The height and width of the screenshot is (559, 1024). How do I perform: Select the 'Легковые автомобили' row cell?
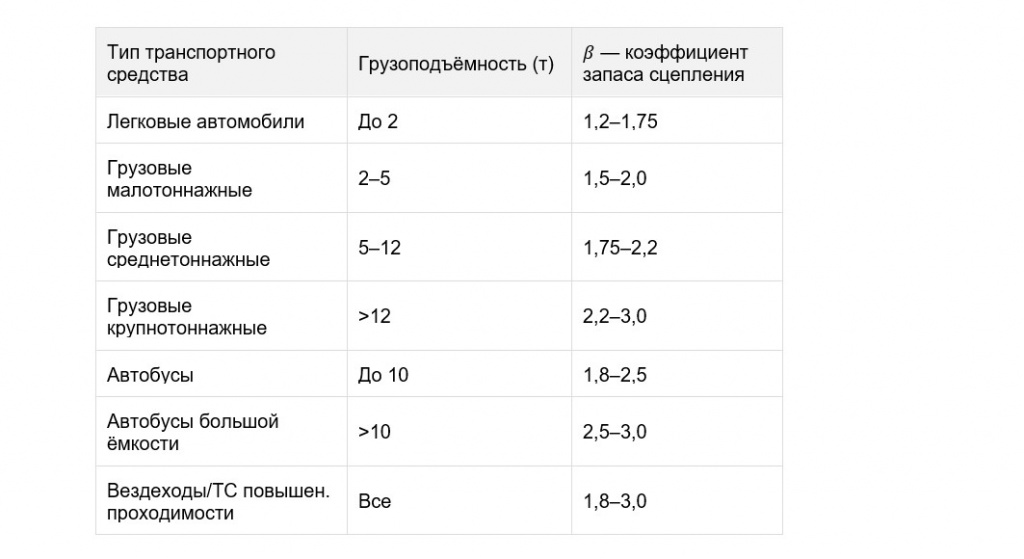tap(221, 121)
